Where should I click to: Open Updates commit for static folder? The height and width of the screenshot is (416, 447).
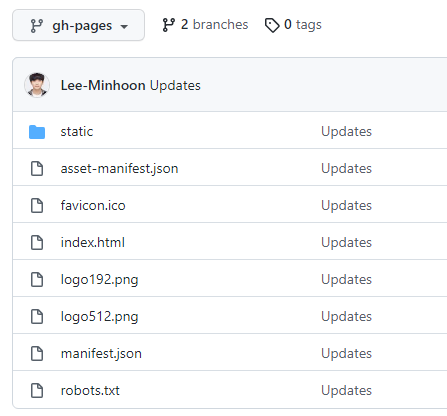coord(346,132)
